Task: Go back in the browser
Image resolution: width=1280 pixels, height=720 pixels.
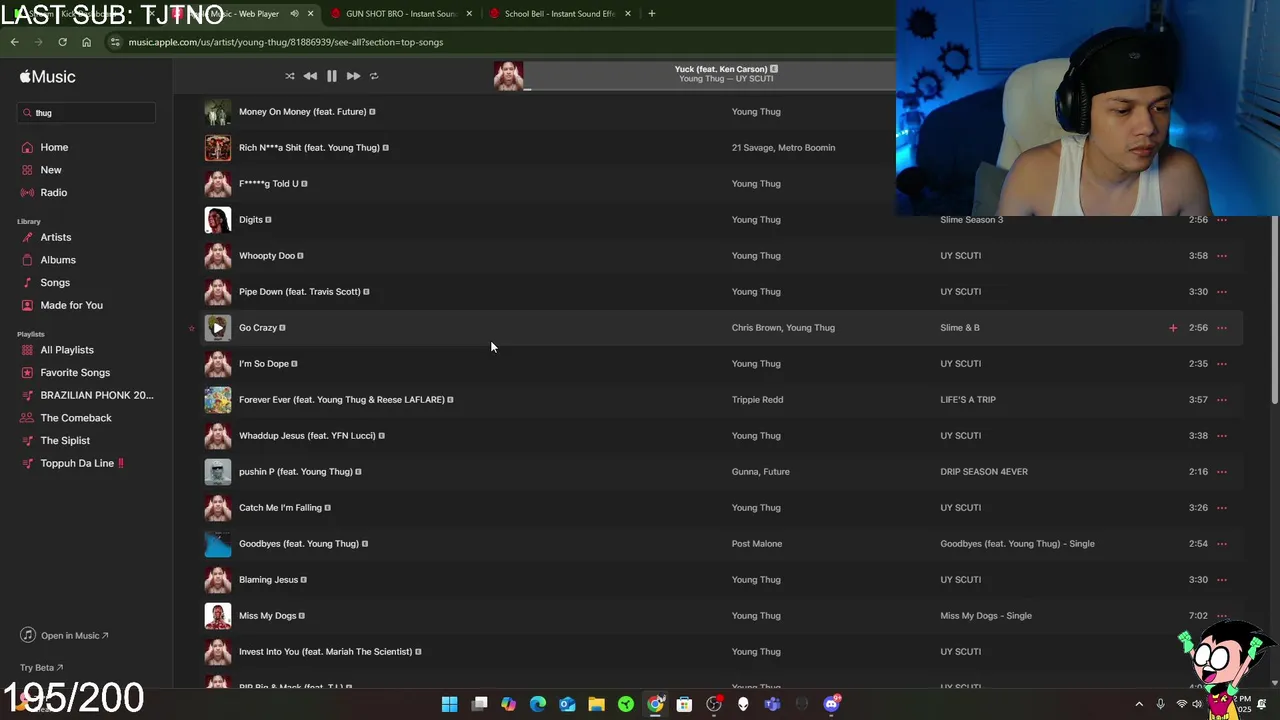Action: (14, 42)
